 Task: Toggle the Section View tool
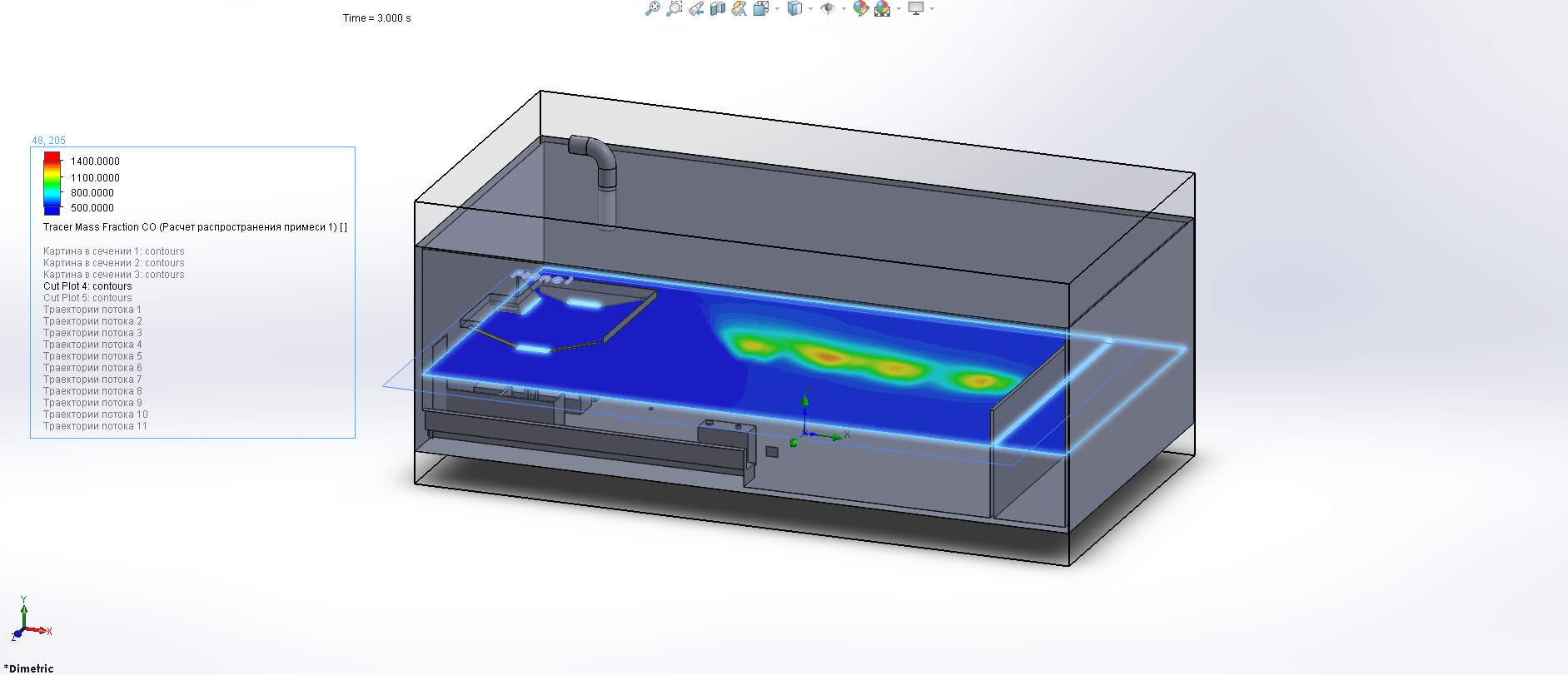pos(718,8)
